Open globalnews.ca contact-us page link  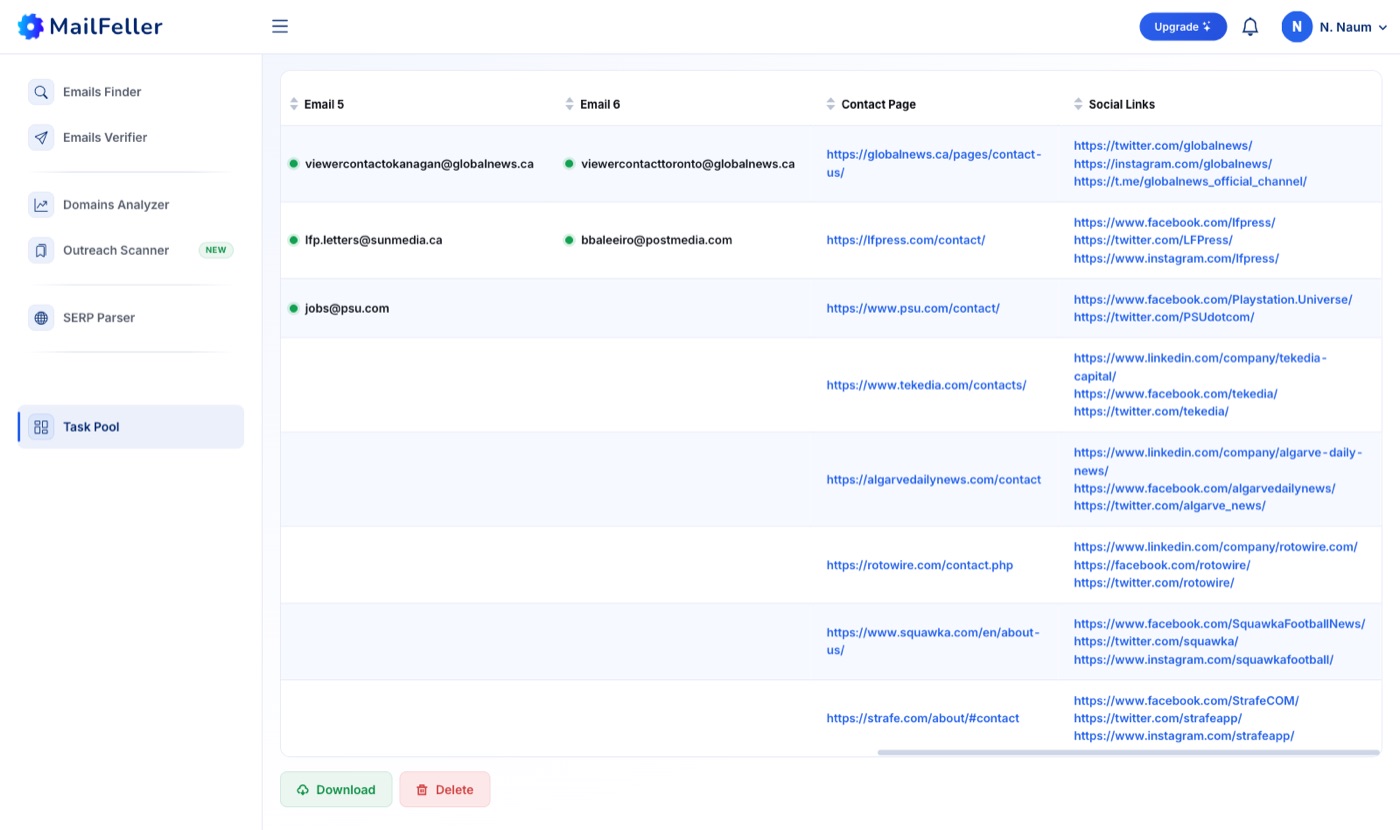point(934,163)
